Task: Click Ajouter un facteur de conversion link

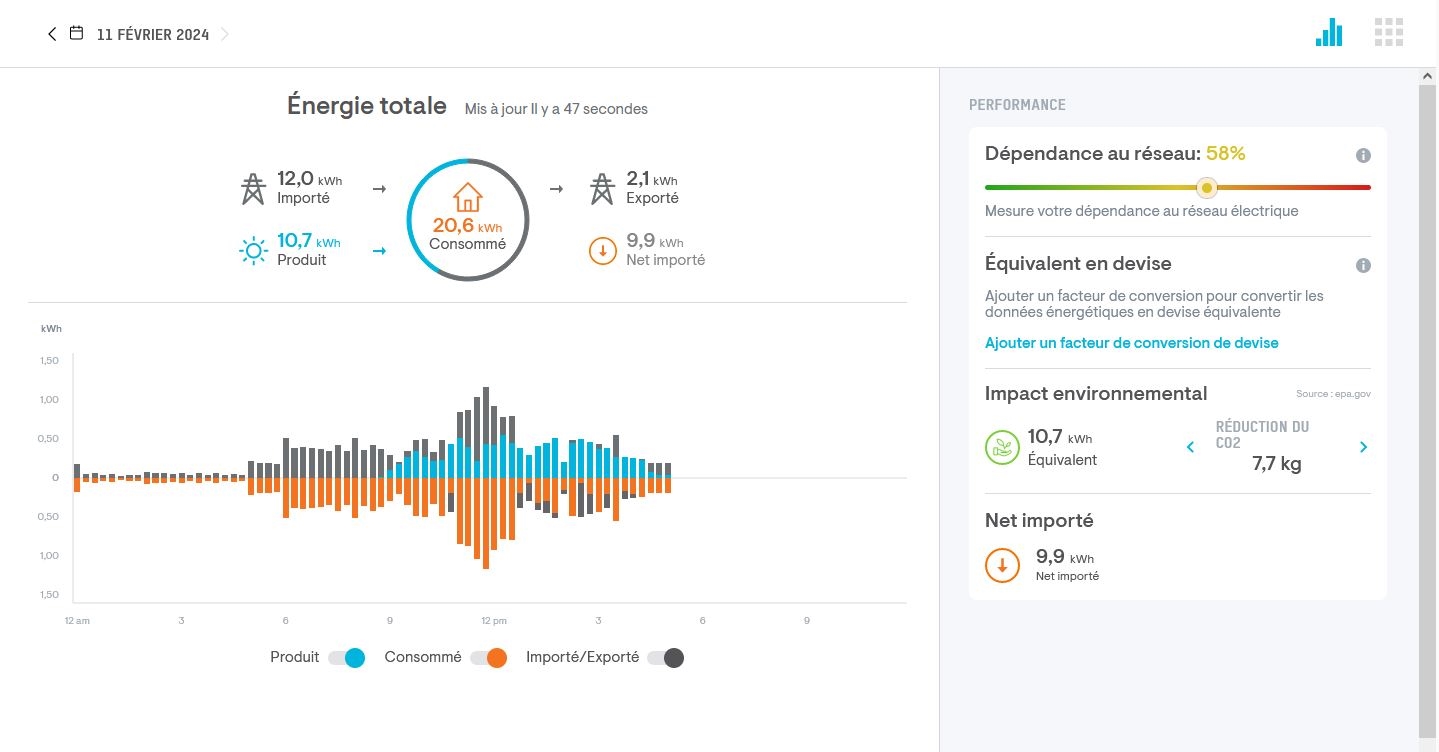Action: [1131, 343]
